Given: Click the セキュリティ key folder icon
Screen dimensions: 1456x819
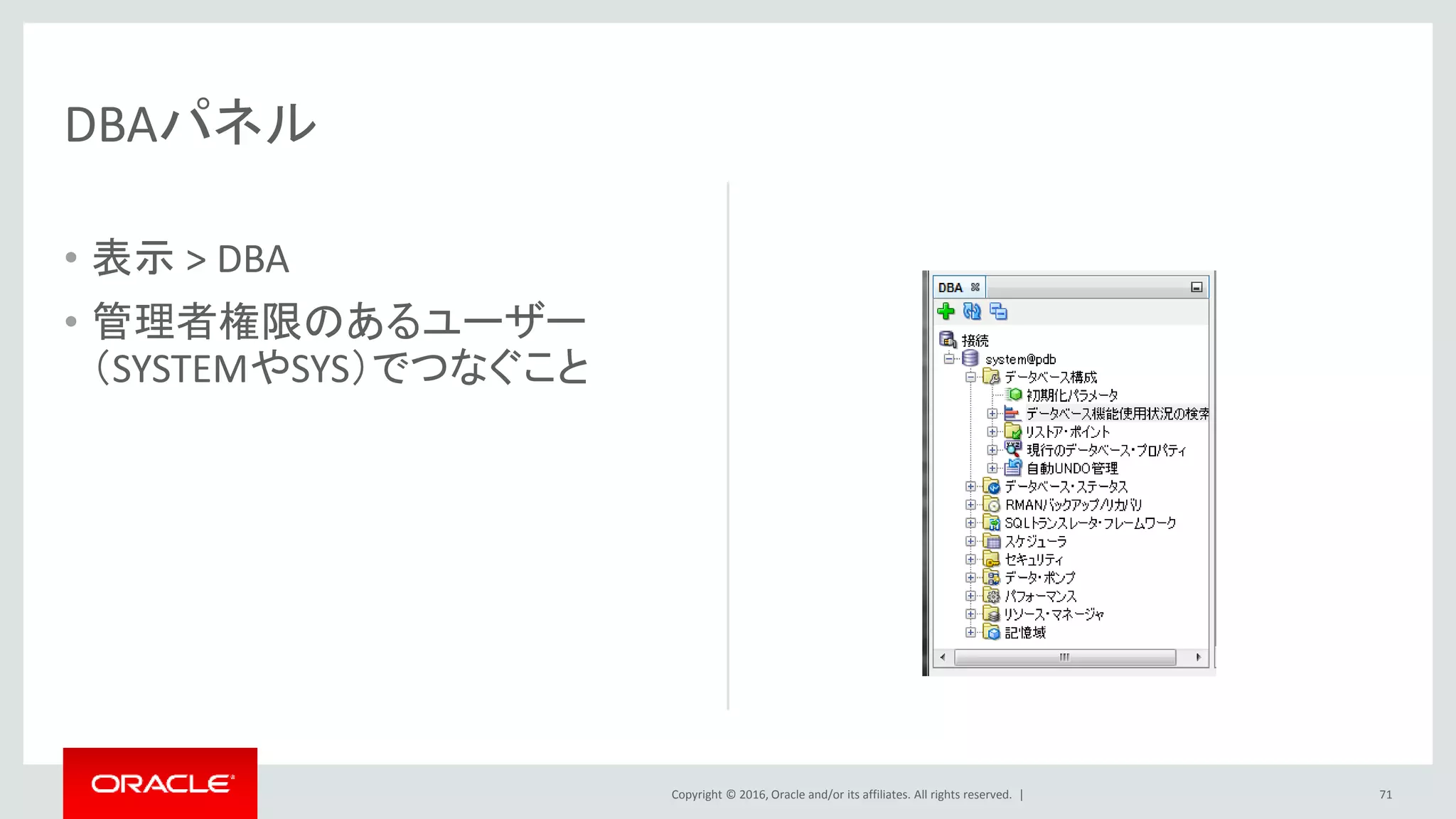Looking at the screenshot, I should click(992, 560).
